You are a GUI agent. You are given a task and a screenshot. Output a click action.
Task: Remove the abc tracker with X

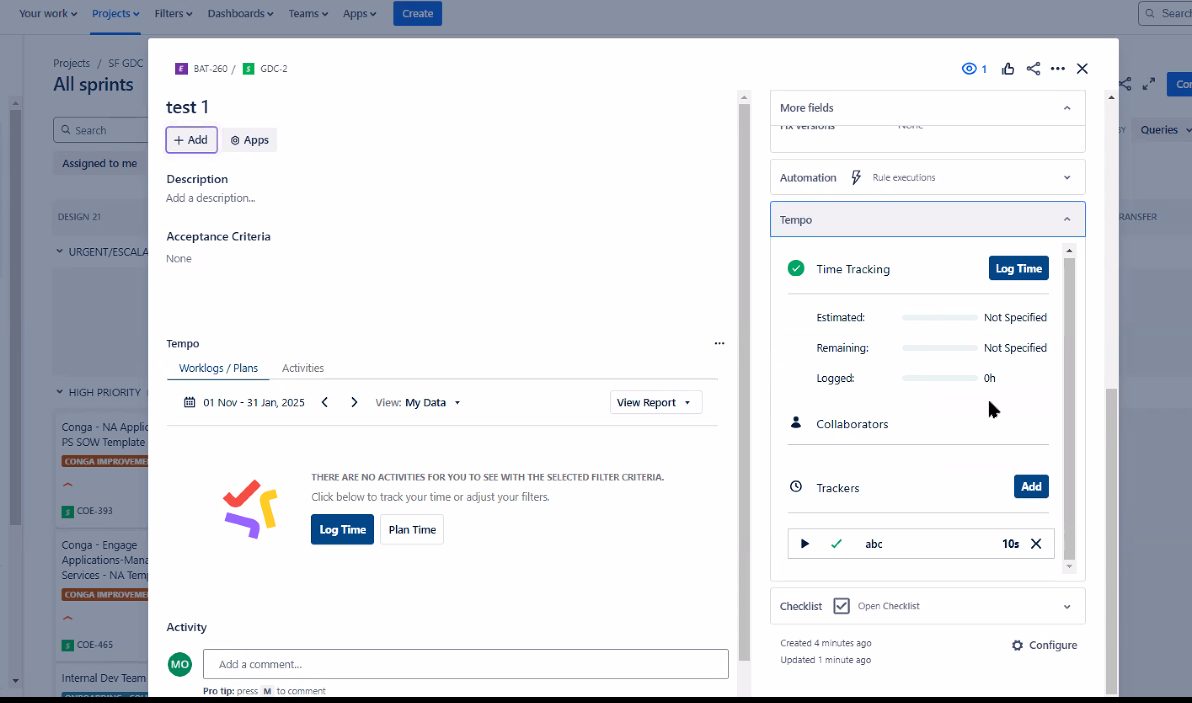[1036, 544]
